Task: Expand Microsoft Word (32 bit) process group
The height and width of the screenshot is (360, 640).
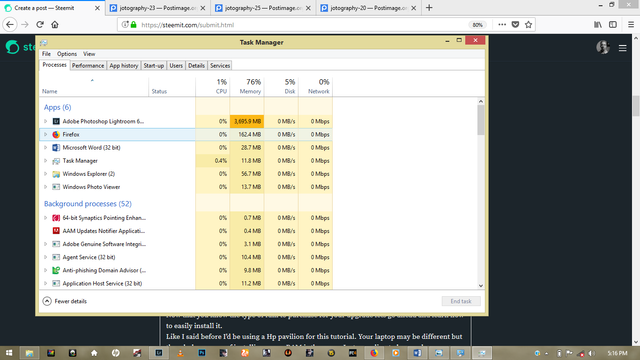Action: [46, 147]
